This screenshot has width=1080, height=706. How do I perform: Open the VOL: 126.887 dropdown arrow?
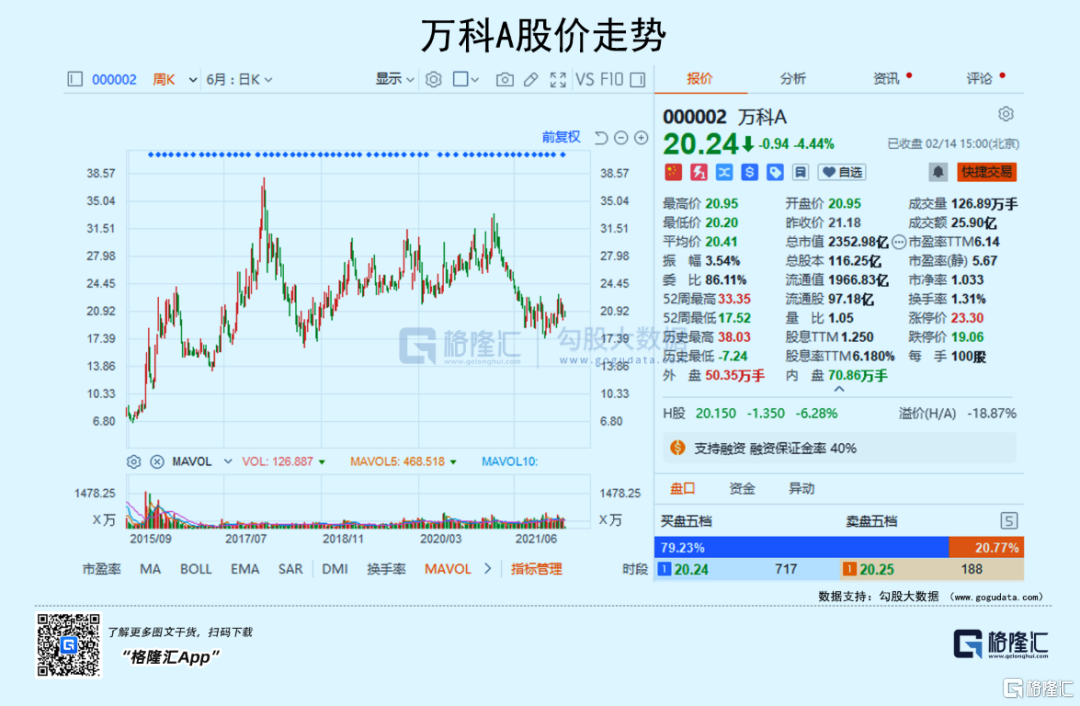[x=322, y=462]
